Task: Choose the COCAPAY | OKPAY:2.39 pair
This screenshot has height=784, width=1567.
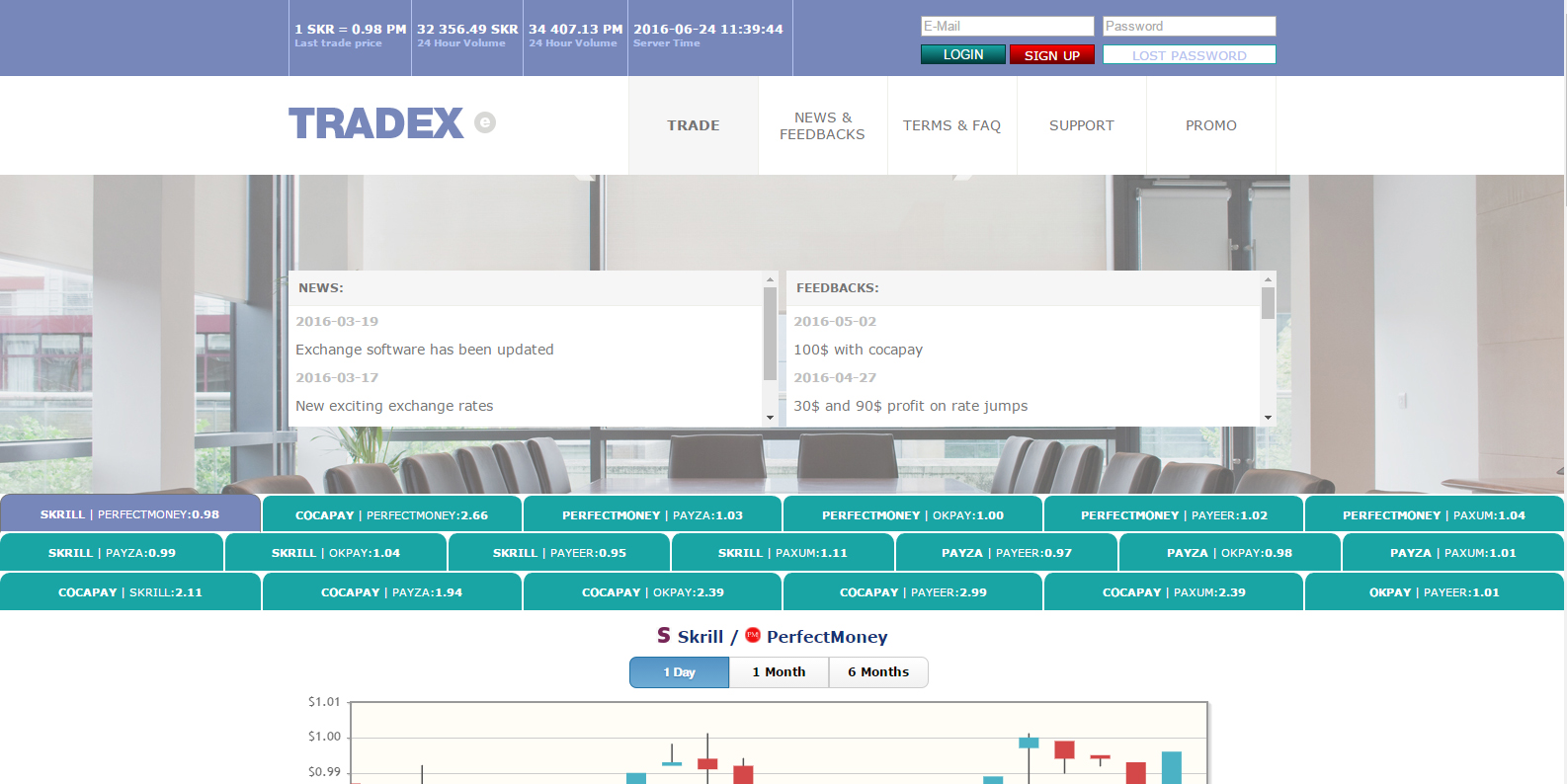Action: pyautogui.click(x=652, y=592)
